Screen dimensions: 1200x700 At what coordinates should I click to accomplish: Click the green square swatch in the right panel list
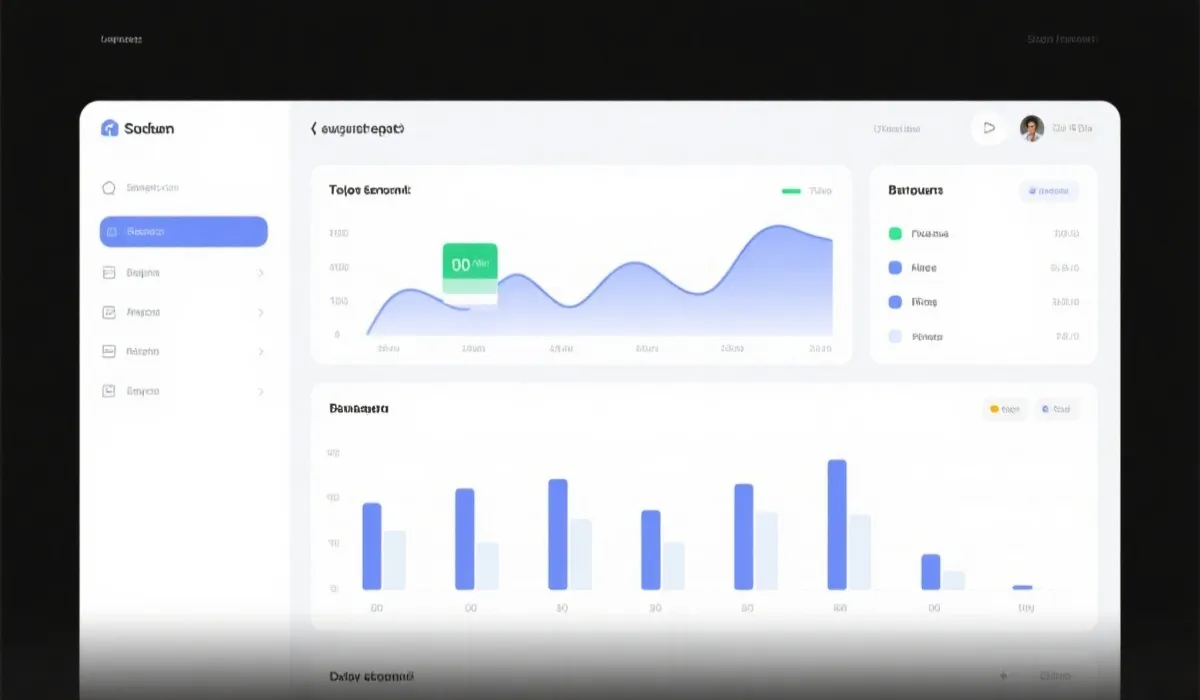[895, 234]
